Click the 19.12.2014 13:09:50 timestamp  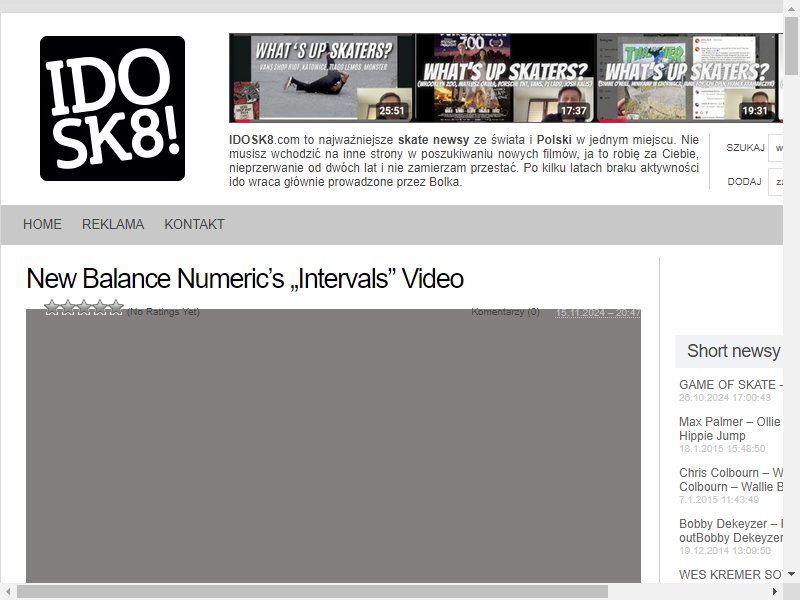(x=724, y=551)
